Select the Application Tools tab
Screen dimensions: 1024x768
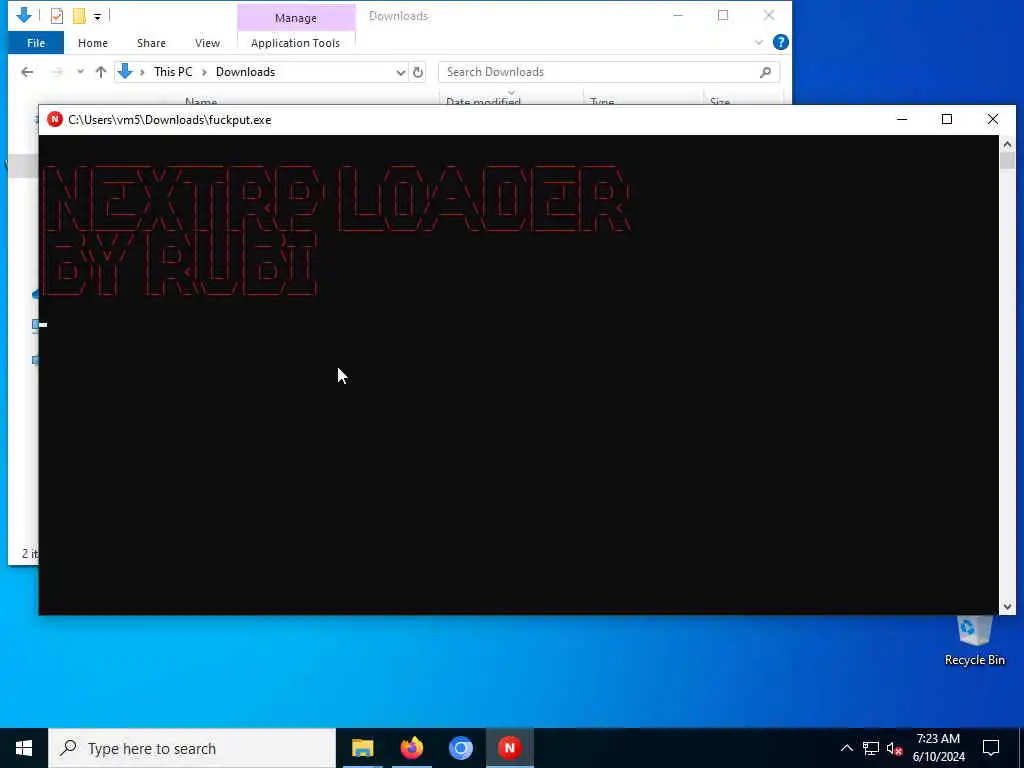(295, 43)
